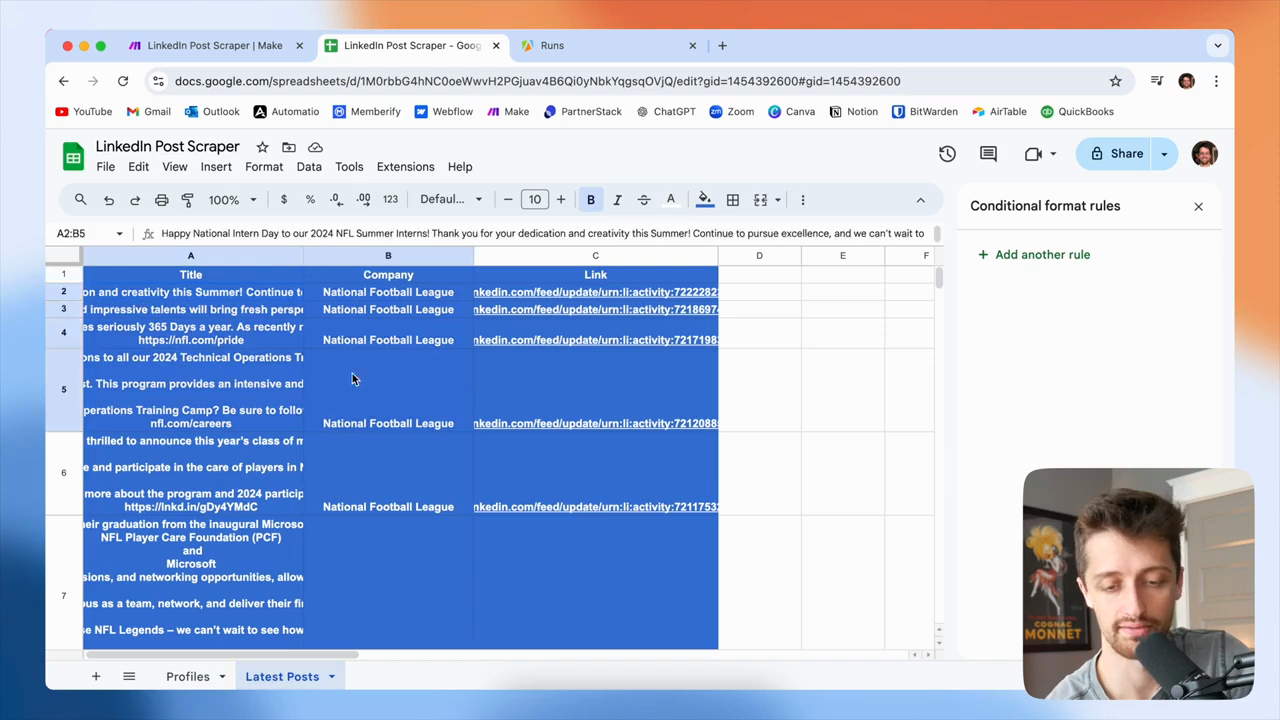This screenshot has height=720, width=1280.
Task: Open the ChatGPT bookmark
Action: (x=665, y=112)
